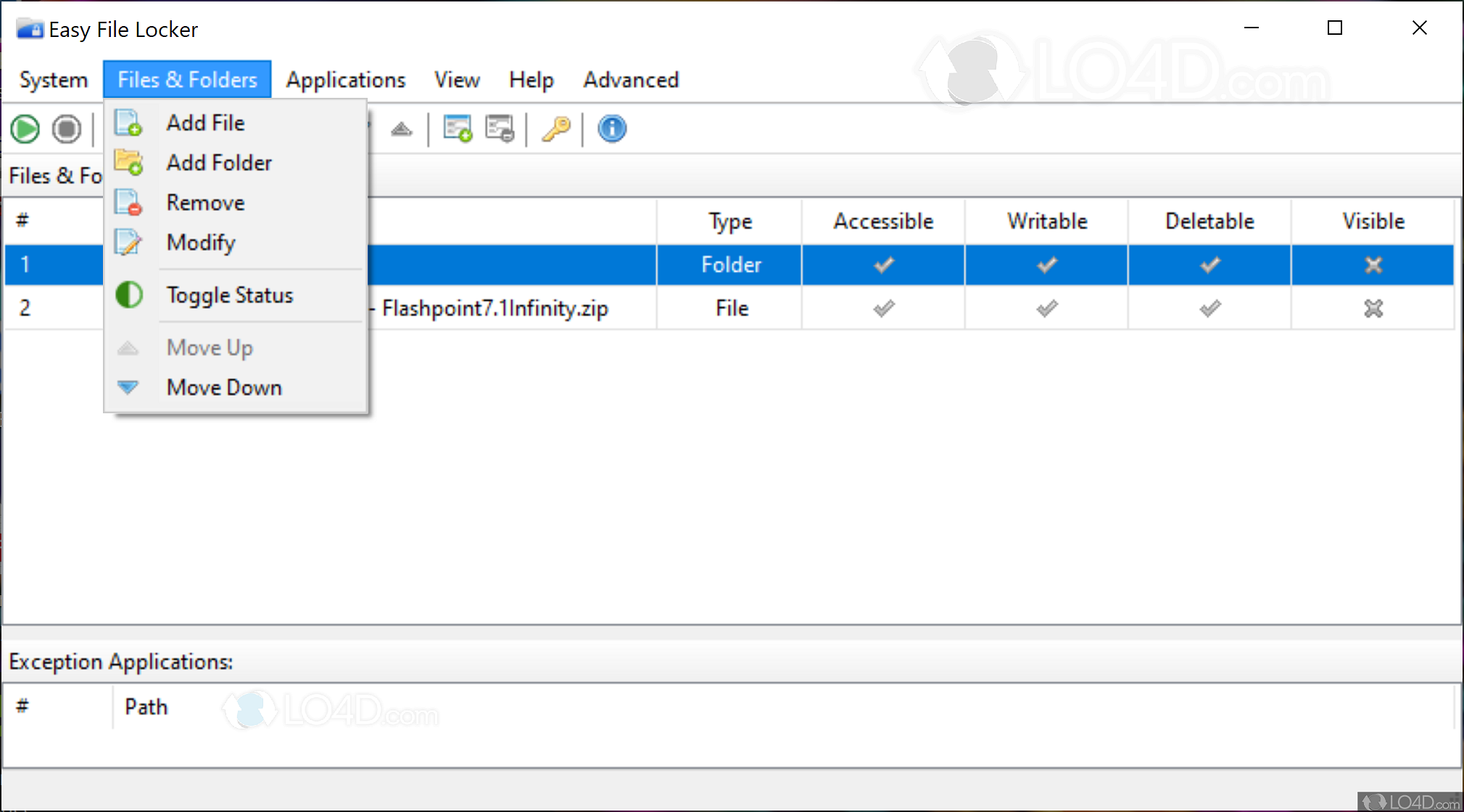The width and height of the screenshot is (1464, 812).
Task: Toggle Writable for the Flashpoint7.1Infinity.zip file
Action: 1046,307
